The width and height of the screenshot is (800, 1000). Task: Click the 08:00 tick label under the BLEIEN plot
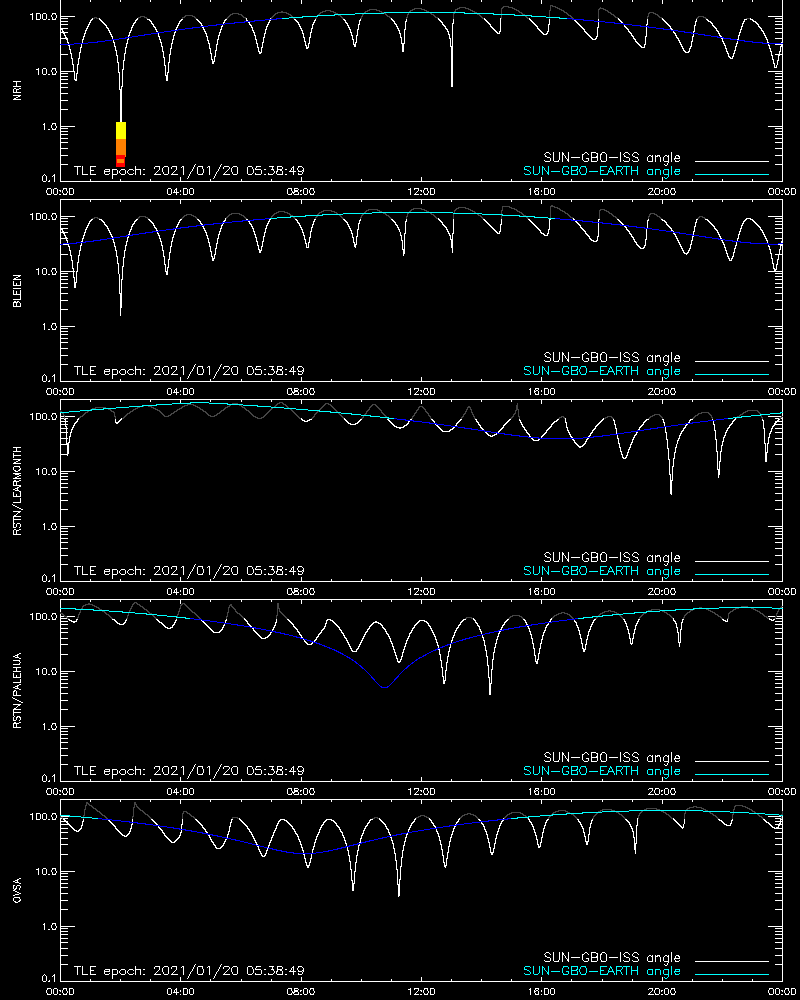(300, 392)
